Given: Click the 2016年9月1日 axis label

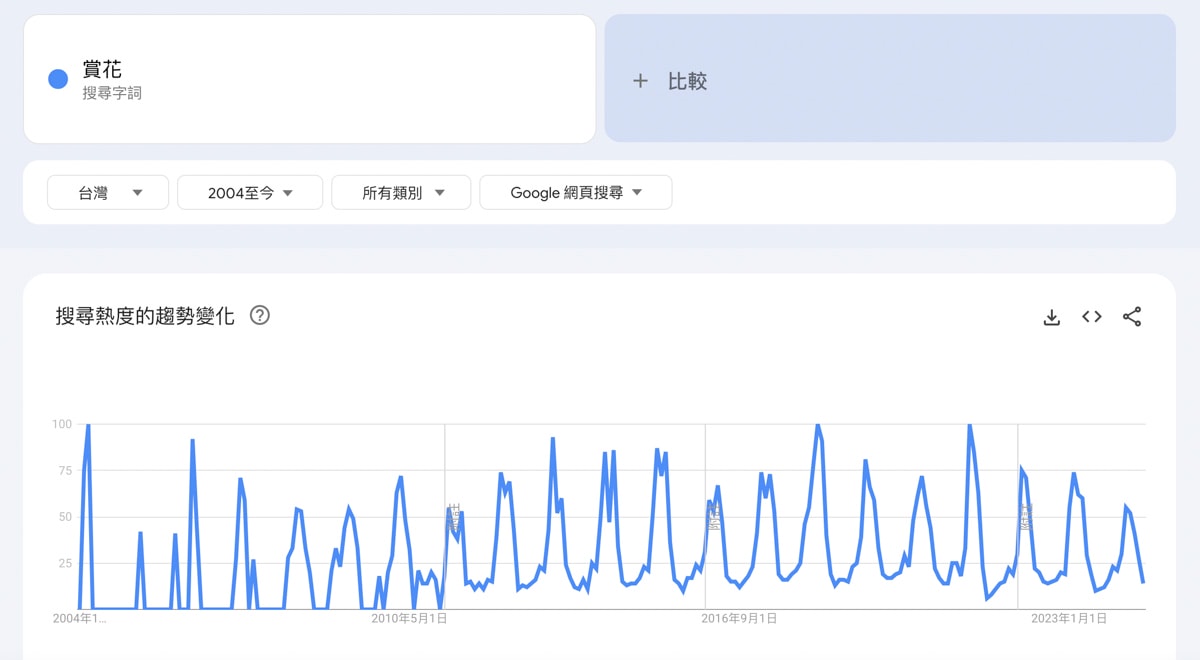Looking at the screenshot, I should coord(739,619).
